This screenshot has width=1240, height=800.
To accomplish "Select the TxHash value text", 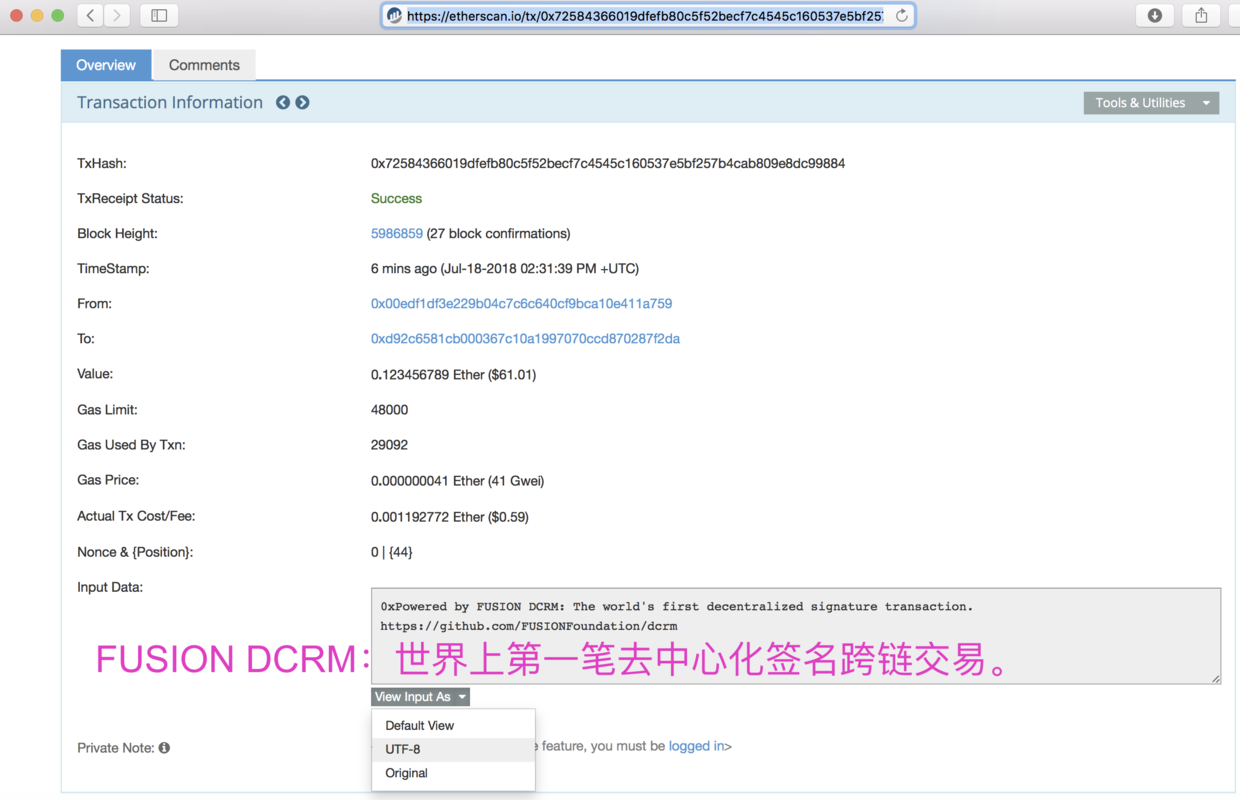I will 608,164.
